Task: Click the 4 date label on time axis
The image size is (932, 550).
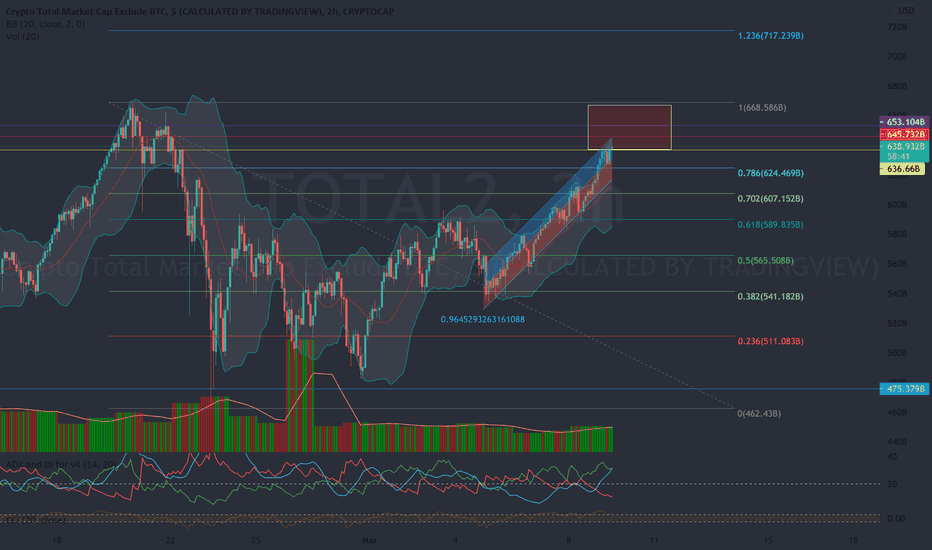Action: 455,540
